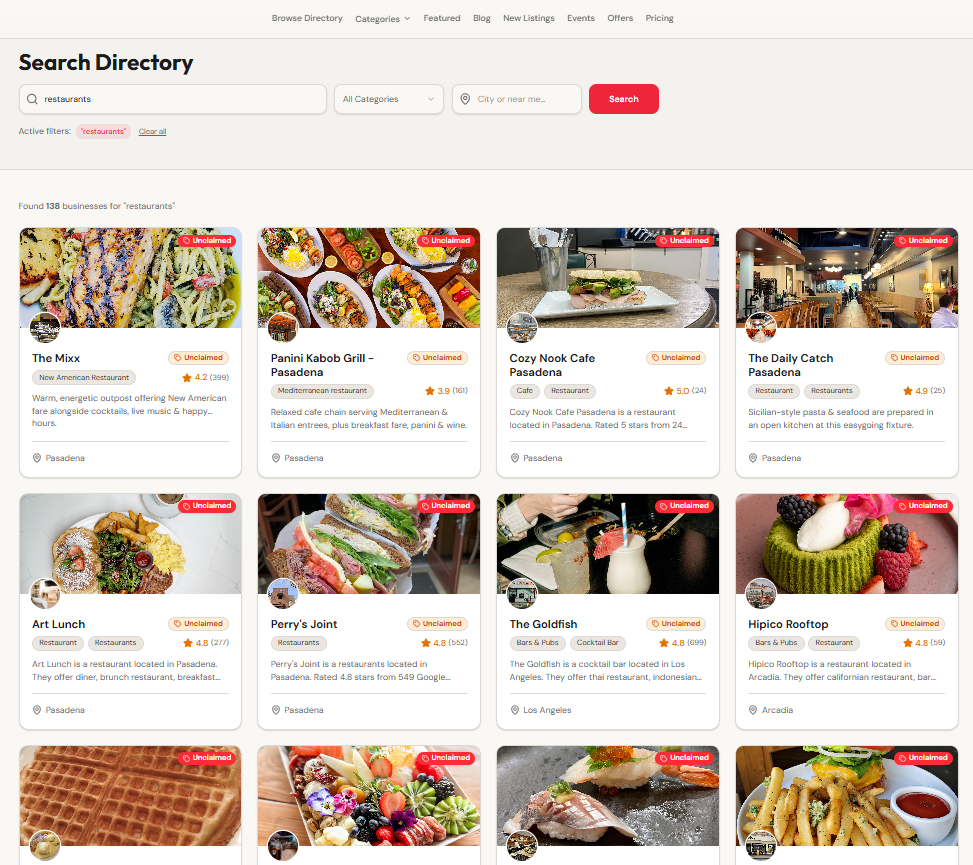Open New Listings page

[x=529, y=18]
